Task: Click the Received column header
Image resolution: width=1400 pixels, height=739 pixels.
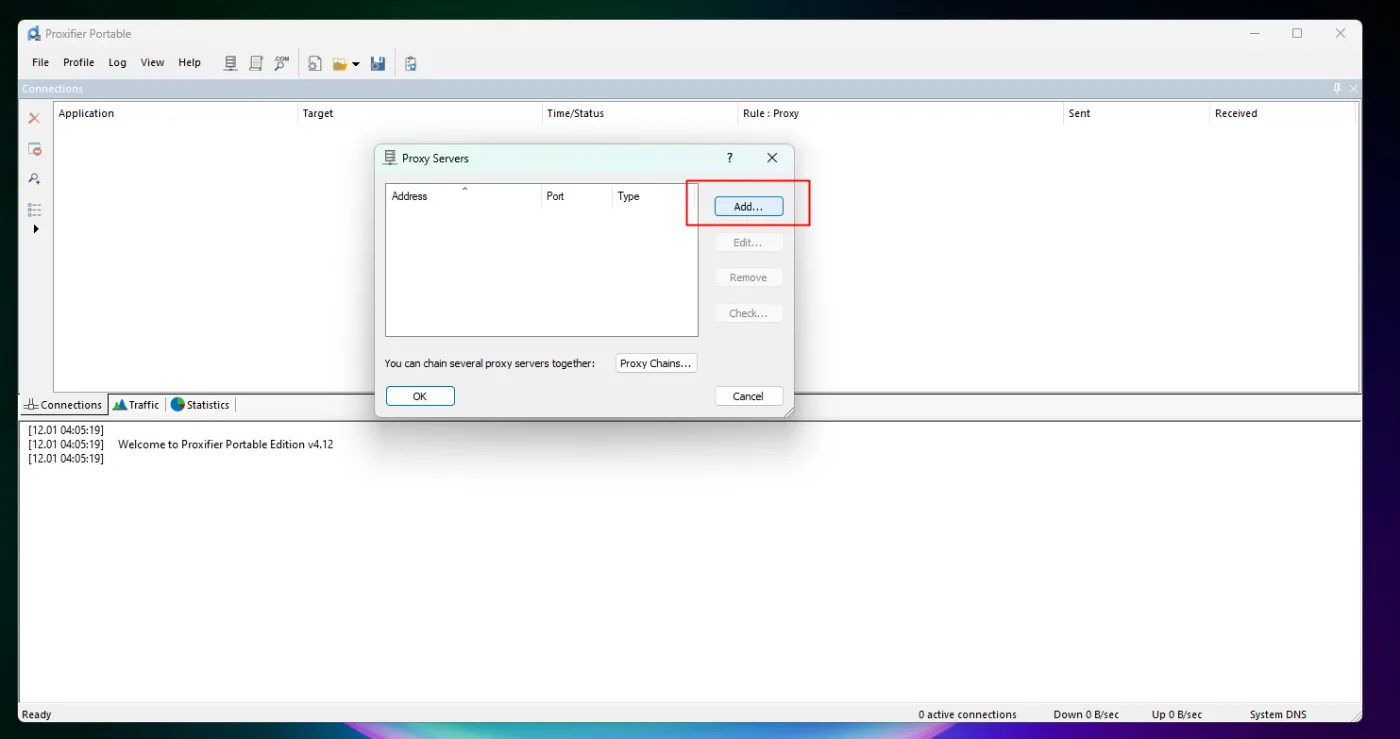Action: coord(1283,114)
